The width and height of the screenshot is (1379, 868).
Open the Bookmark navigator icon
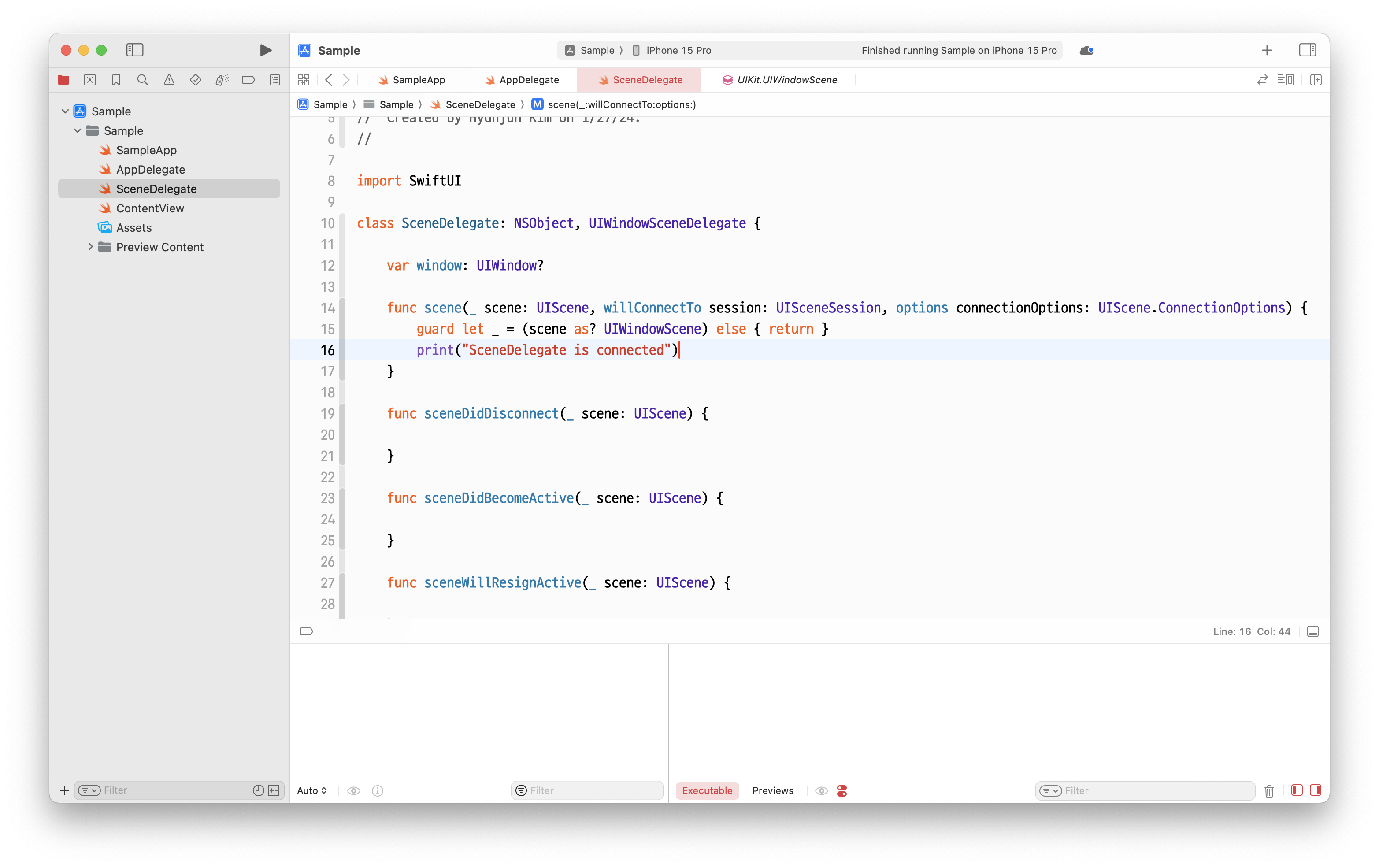(116, 80)
